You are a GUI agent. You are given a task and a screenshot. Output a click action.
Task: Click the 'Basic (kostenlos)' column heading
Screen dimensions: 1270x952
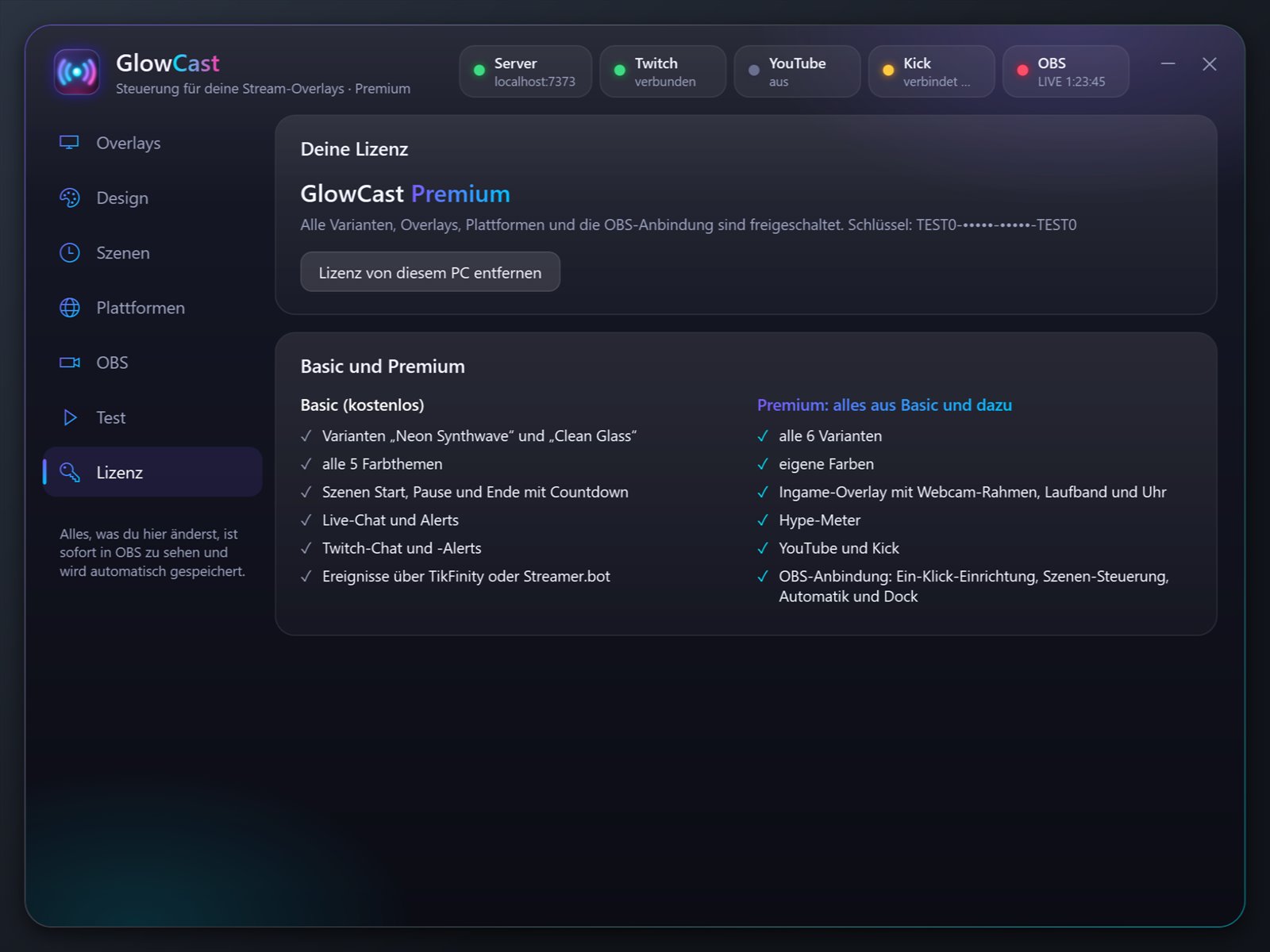point(362,405)
